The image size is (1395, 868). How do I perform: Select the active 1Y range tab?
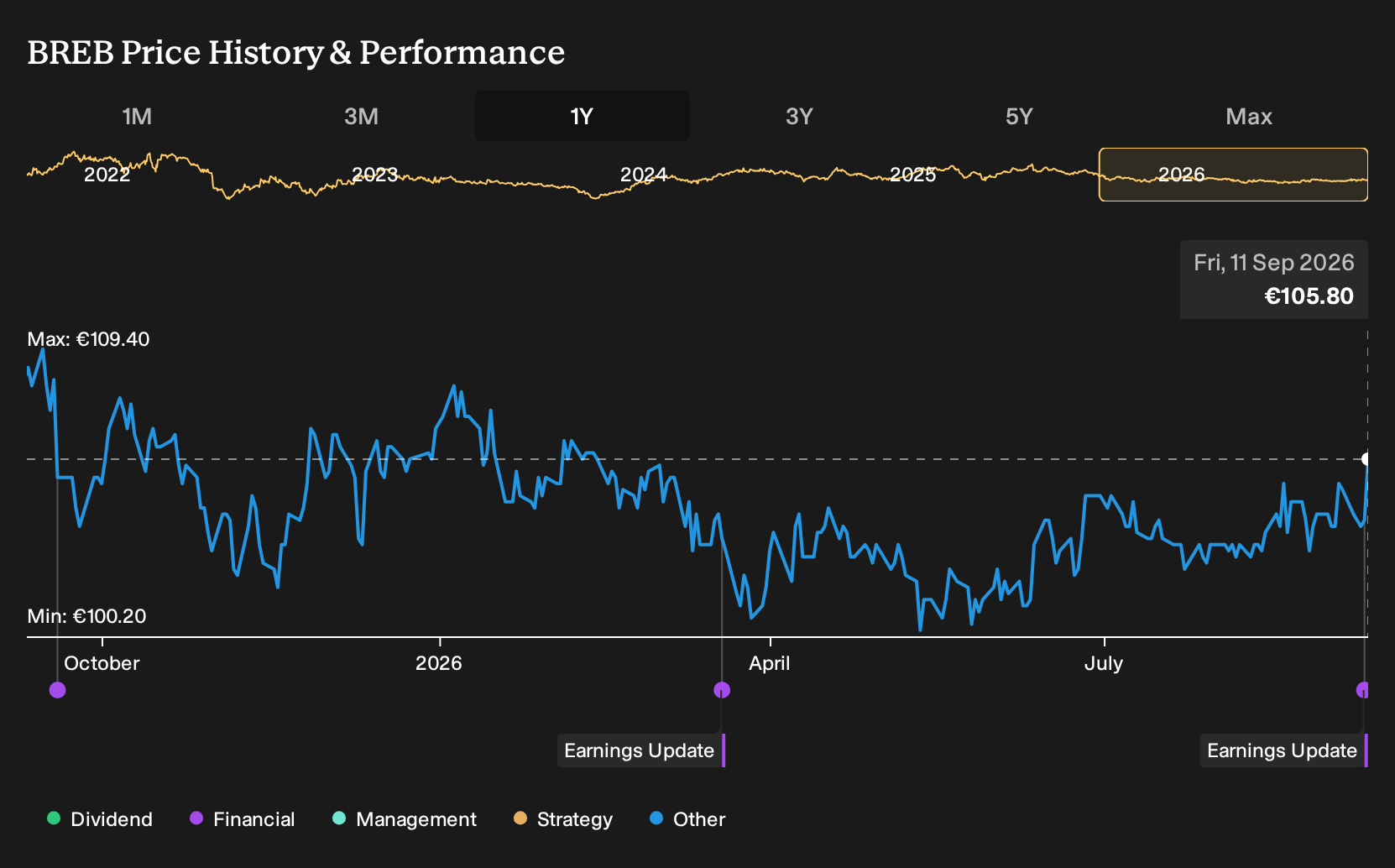click(x=582, y=116)
